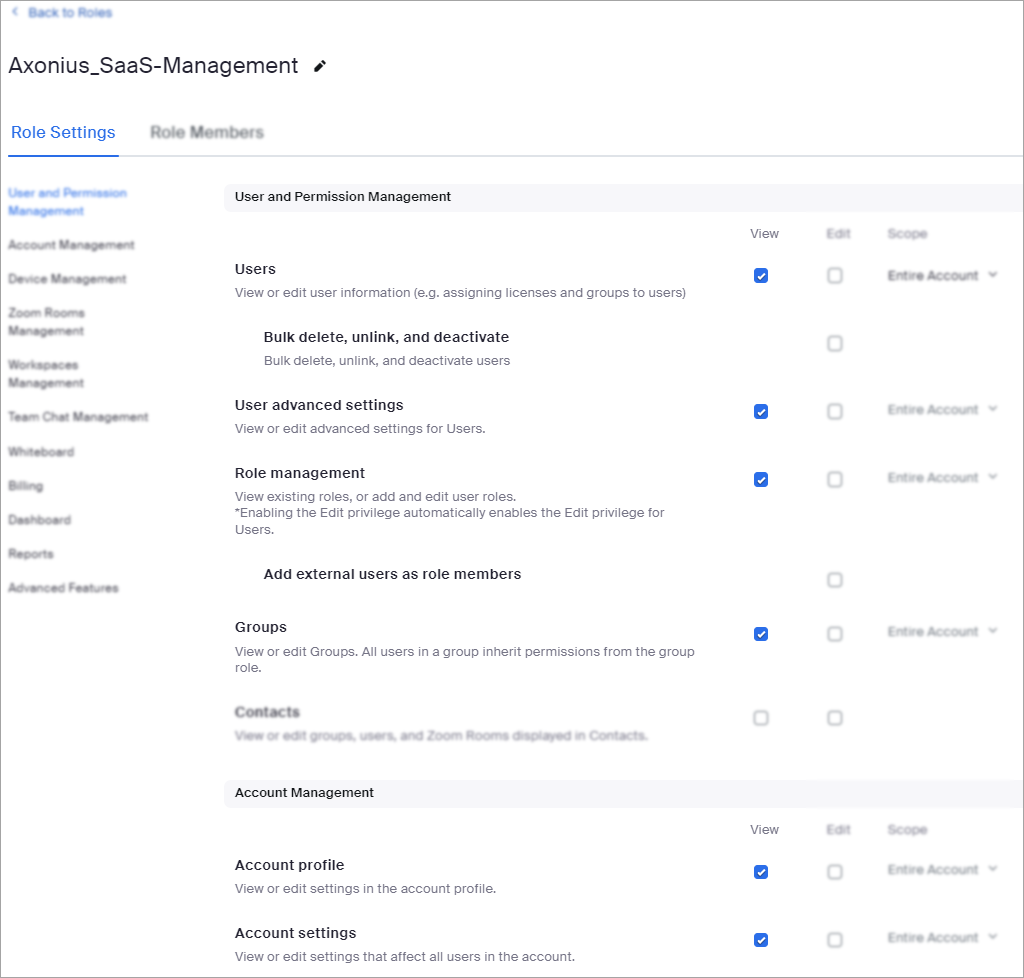Jump to Account Management in sidebar
Image resolution: width=1024 pixels, height=978 pixels.
pyautogui.click(x=71, y=245)
